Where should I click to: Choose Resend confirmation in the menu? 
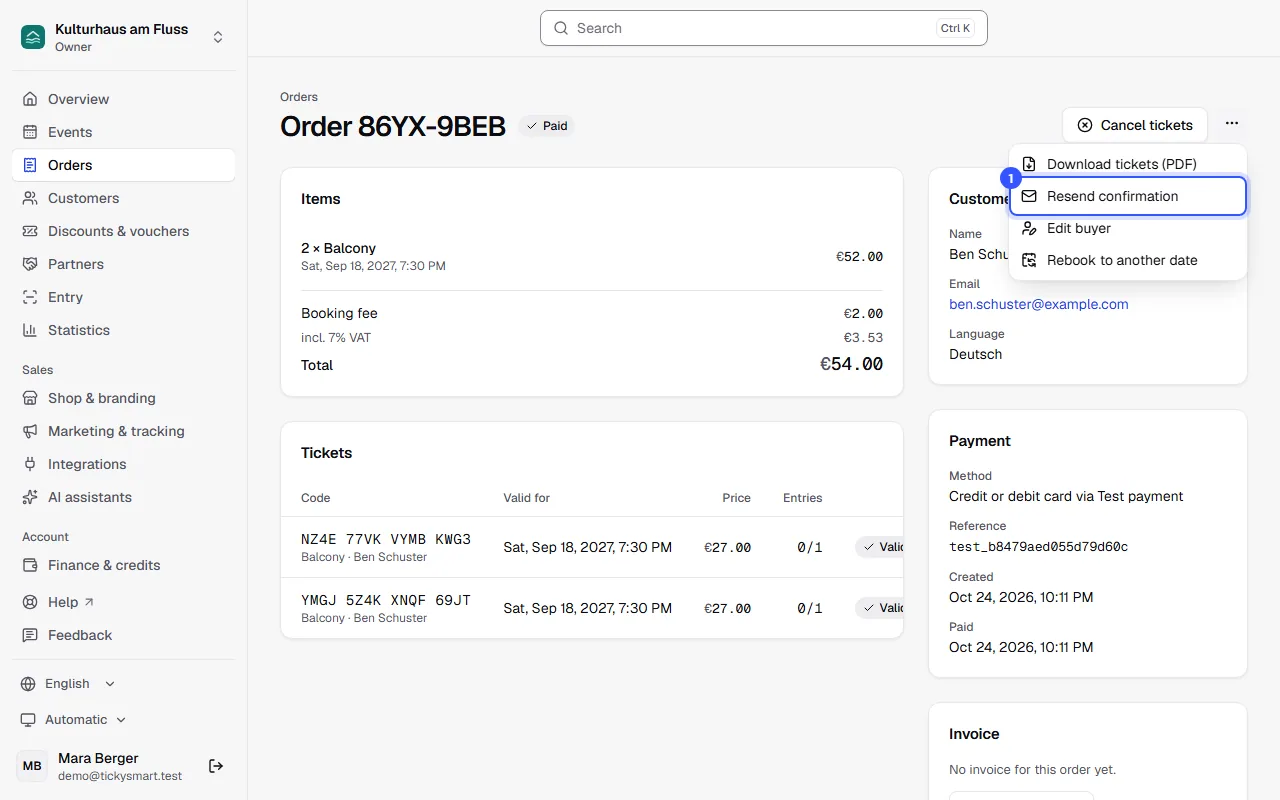click(x=1128, y=196)
